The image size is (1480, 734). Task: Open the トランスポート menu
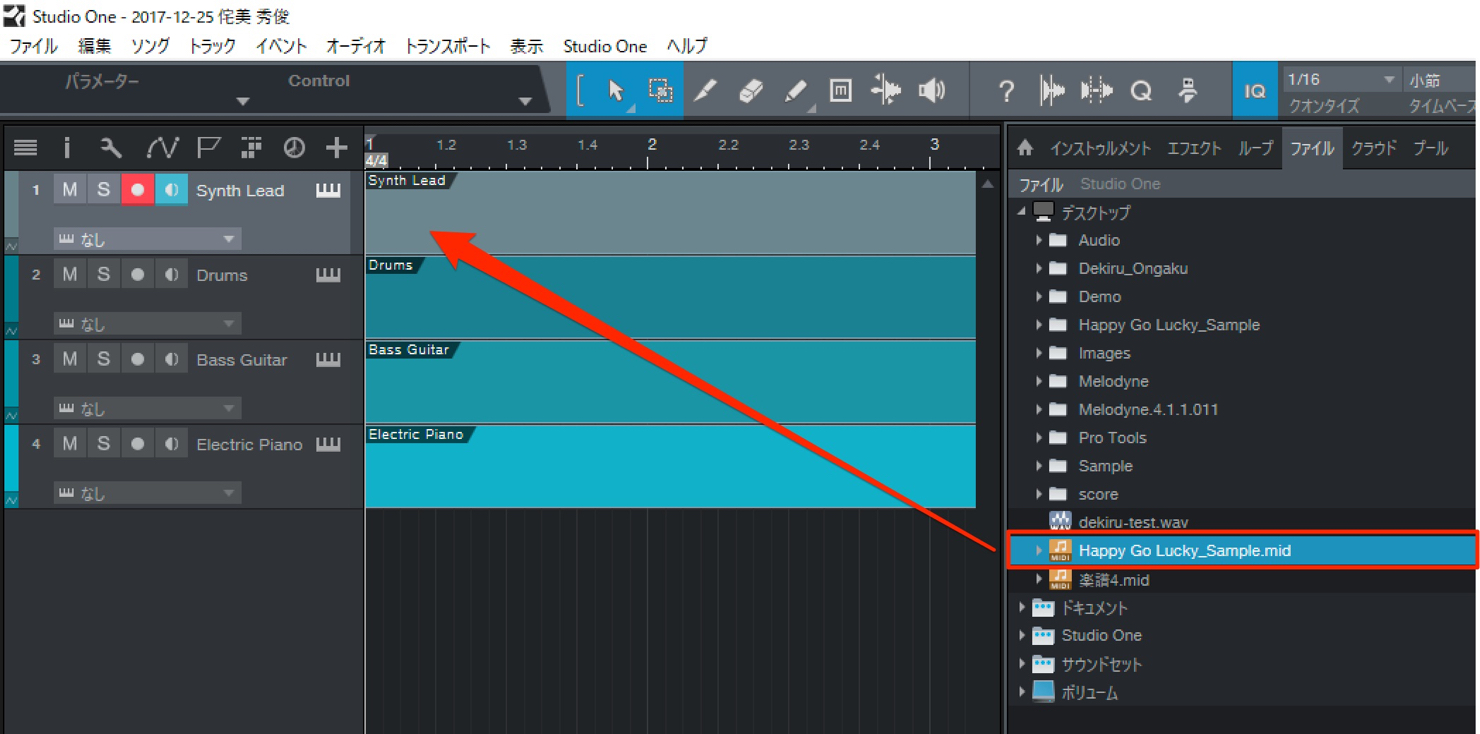[x=447, y=46]
